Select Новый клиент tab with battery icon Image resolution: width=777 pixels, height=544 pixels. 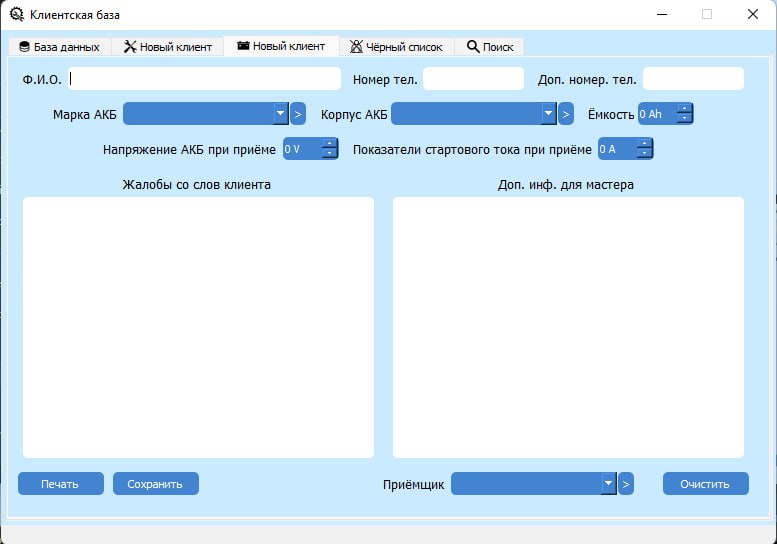281,46
